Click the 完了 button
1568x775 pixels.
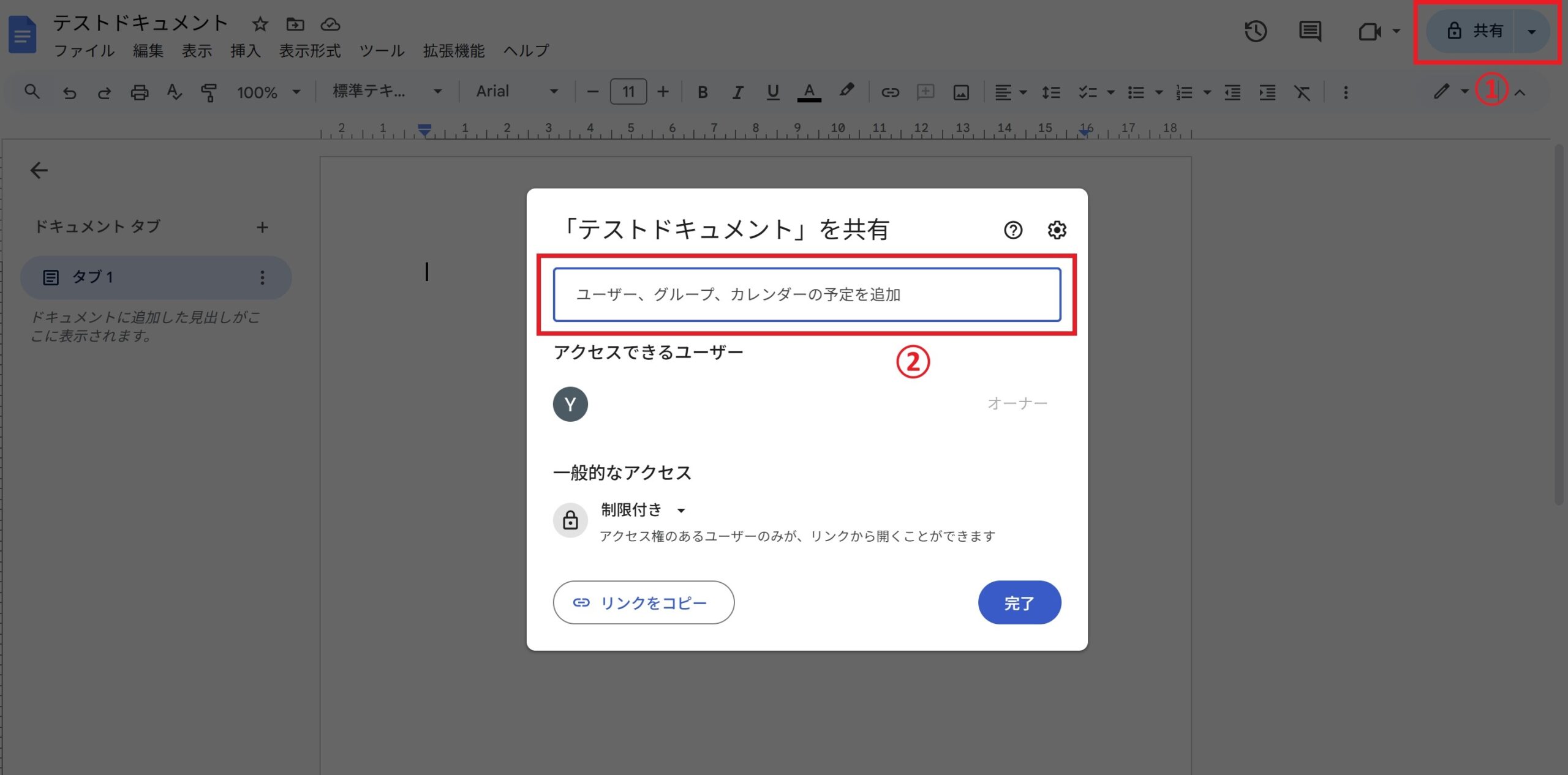[1019, 603]
